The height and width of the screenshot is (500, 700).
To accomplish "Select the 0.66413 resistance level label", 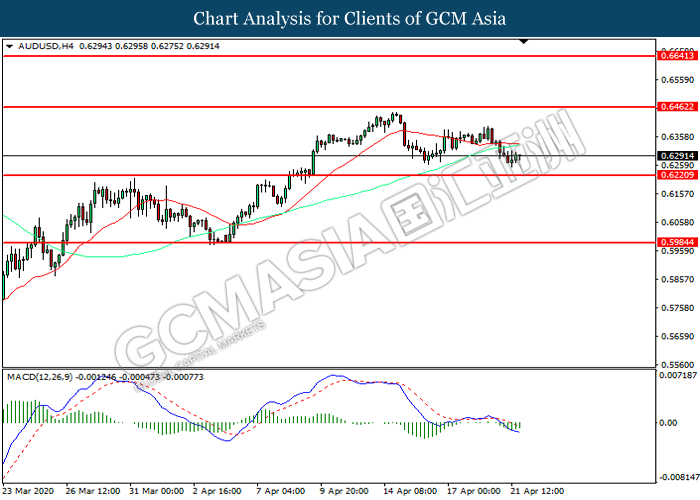I will point(677,56).
